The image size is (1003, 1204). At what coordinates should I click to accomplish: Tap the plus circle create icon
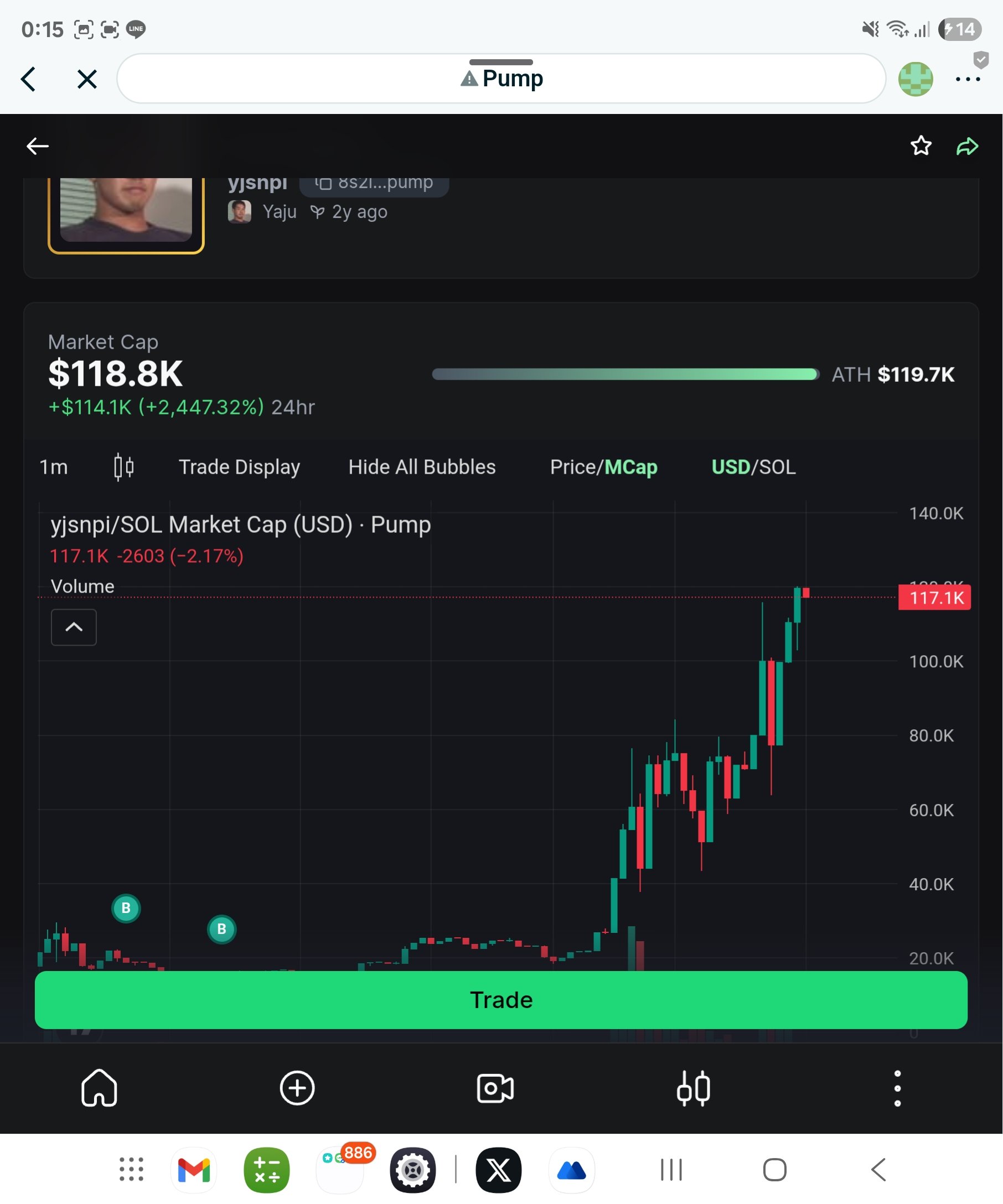(x=297, y=1088)
